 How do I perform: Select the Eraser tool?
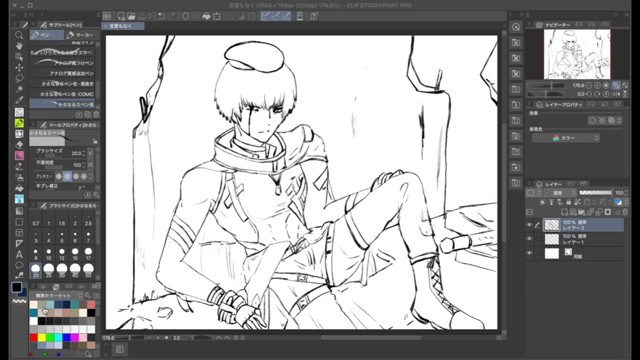(x=19, y=144)
